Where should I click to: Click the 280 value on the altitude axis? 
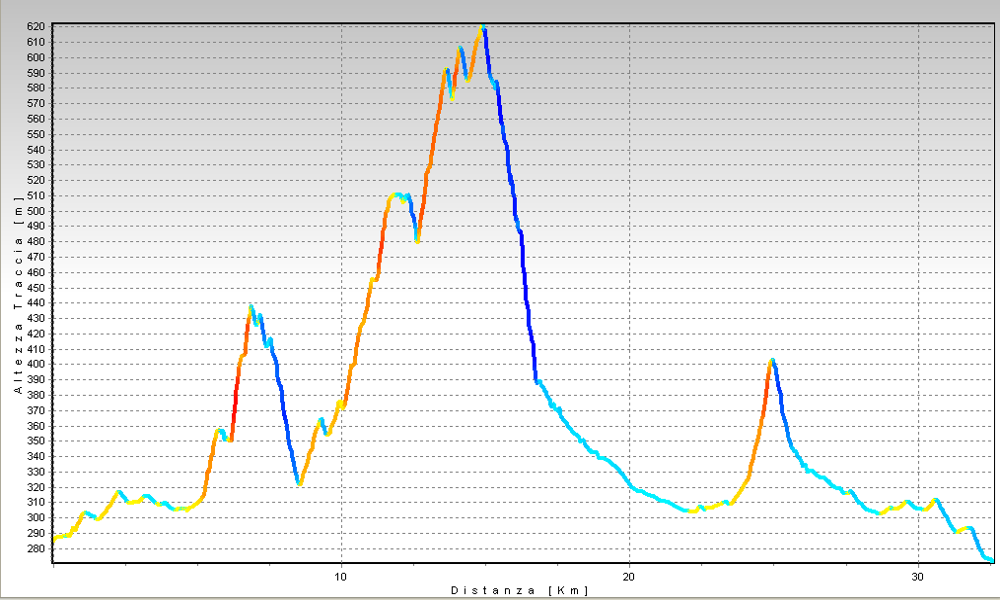37,548
